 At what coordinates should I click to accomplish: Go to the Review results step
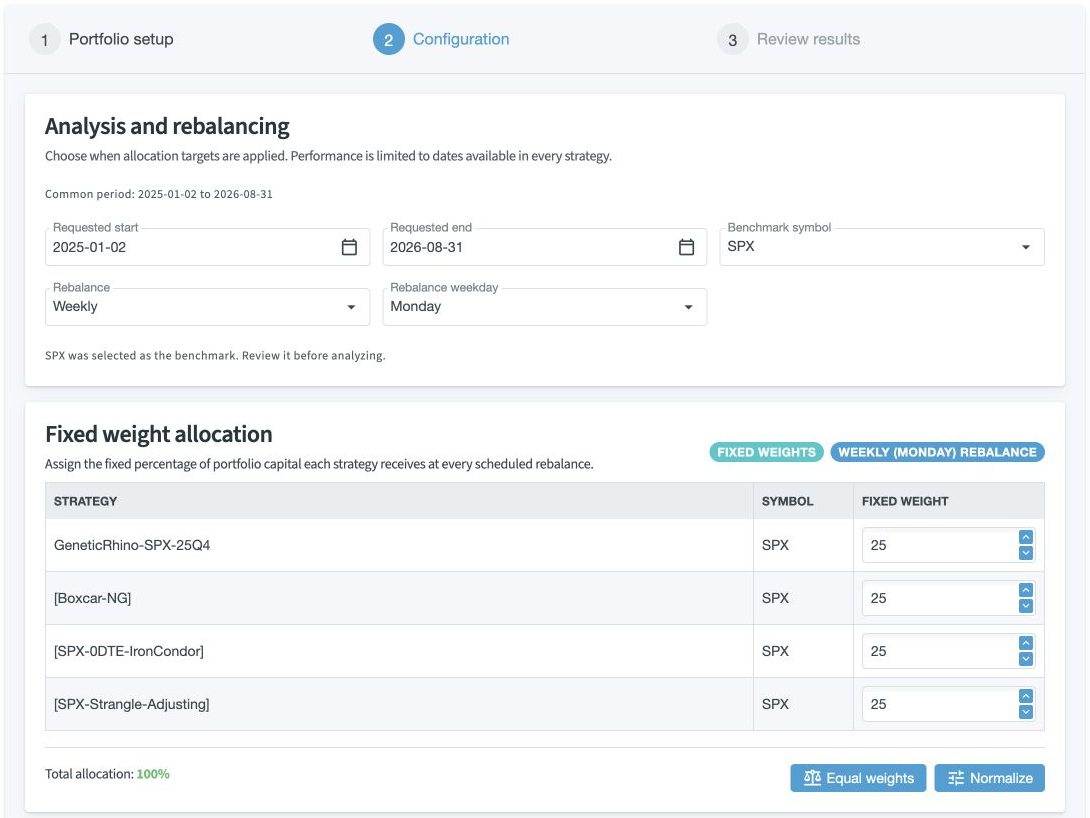(808, 40)
